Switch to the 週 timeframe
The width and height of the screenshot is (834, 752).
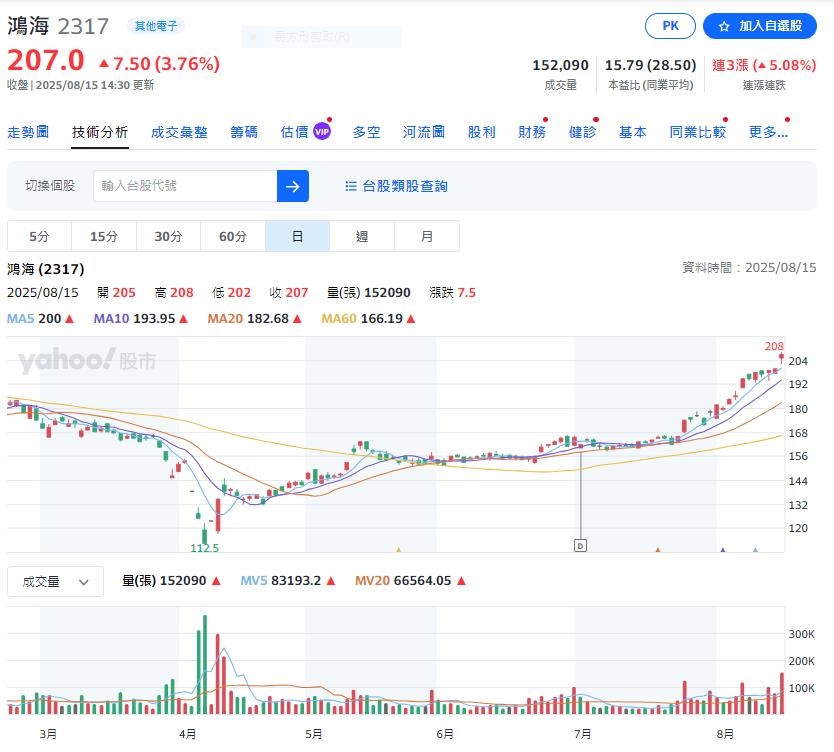(x=361, y=236)
